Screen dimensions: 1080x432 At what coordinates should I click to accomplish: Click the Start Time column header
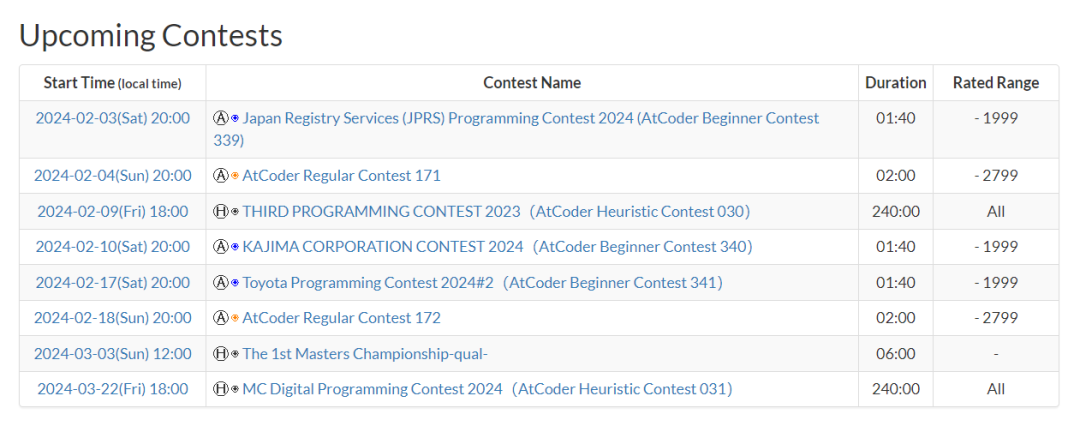[112, 83]
